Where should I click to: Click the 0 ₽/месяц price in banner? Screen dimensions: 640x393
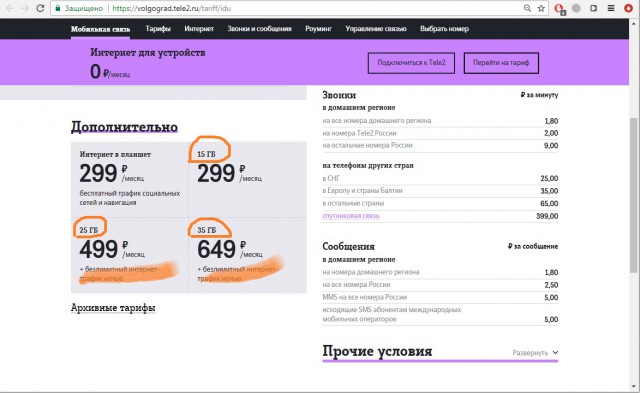pyautogui.click(x=110, y=72)
